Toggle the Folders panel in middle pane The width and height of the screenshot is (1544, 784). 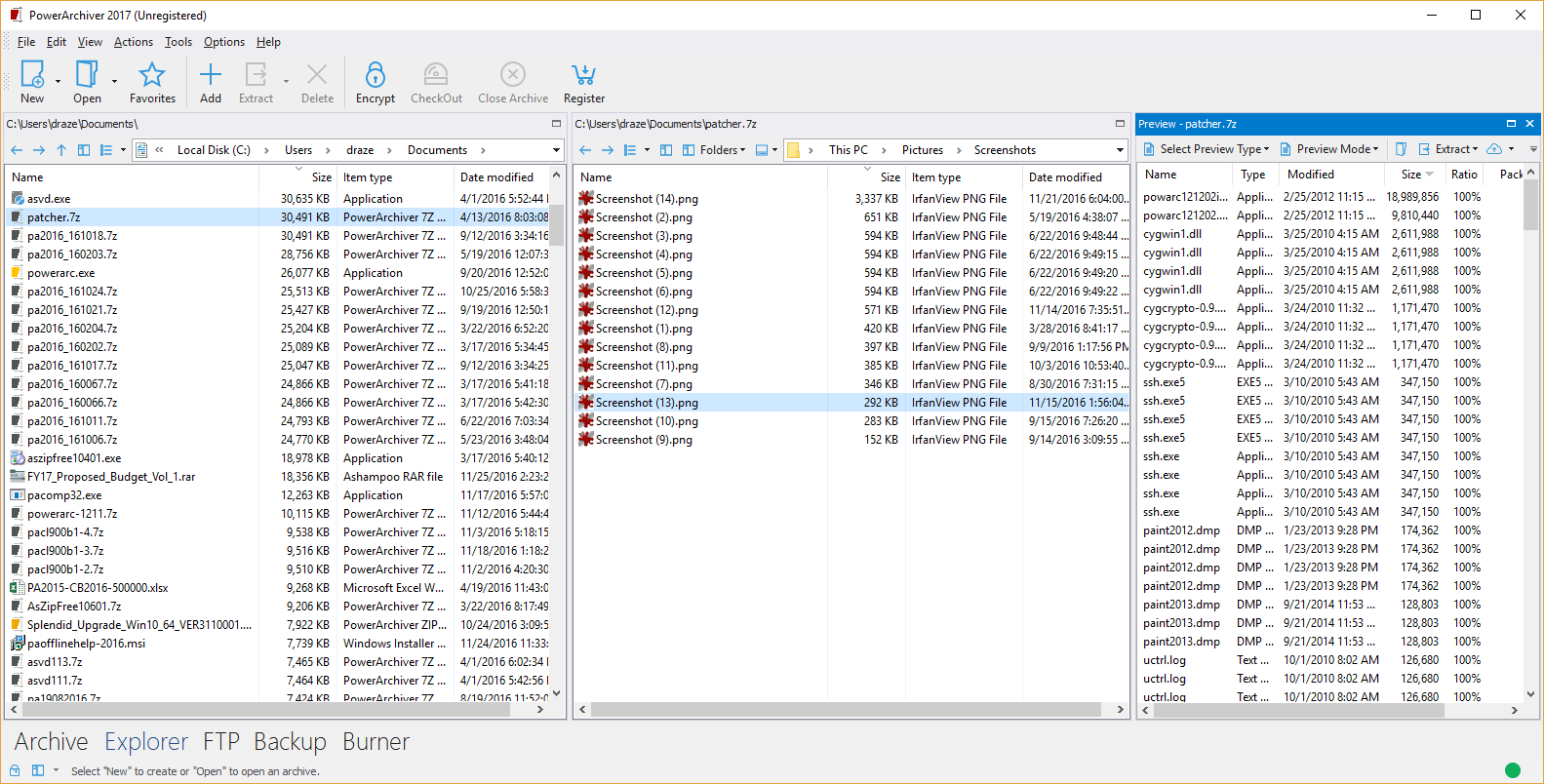coord(714,150)
